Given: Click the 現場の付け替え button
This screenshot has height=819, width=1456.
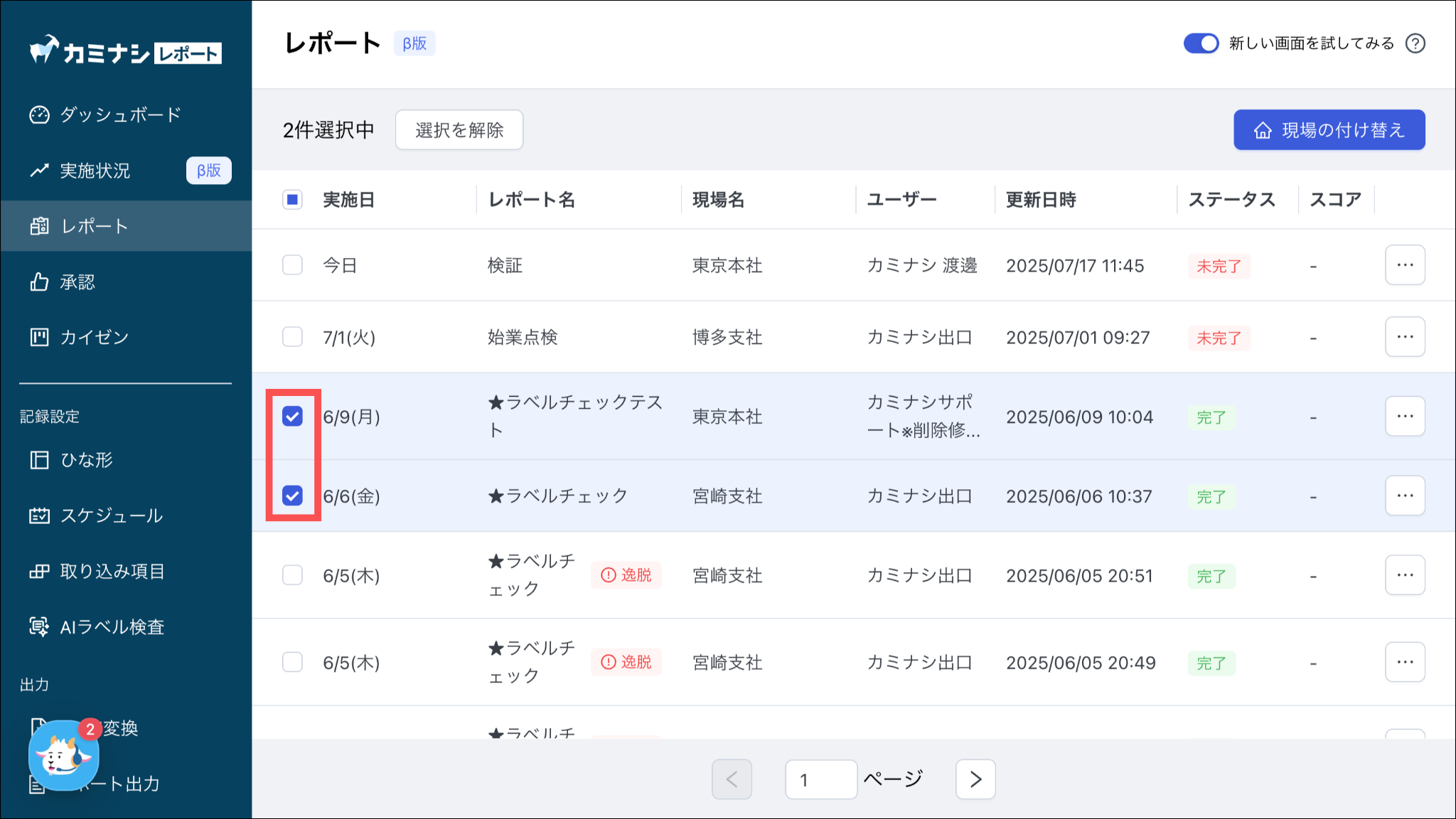Looking at the screenshot, I should (x=1328, y=130).
